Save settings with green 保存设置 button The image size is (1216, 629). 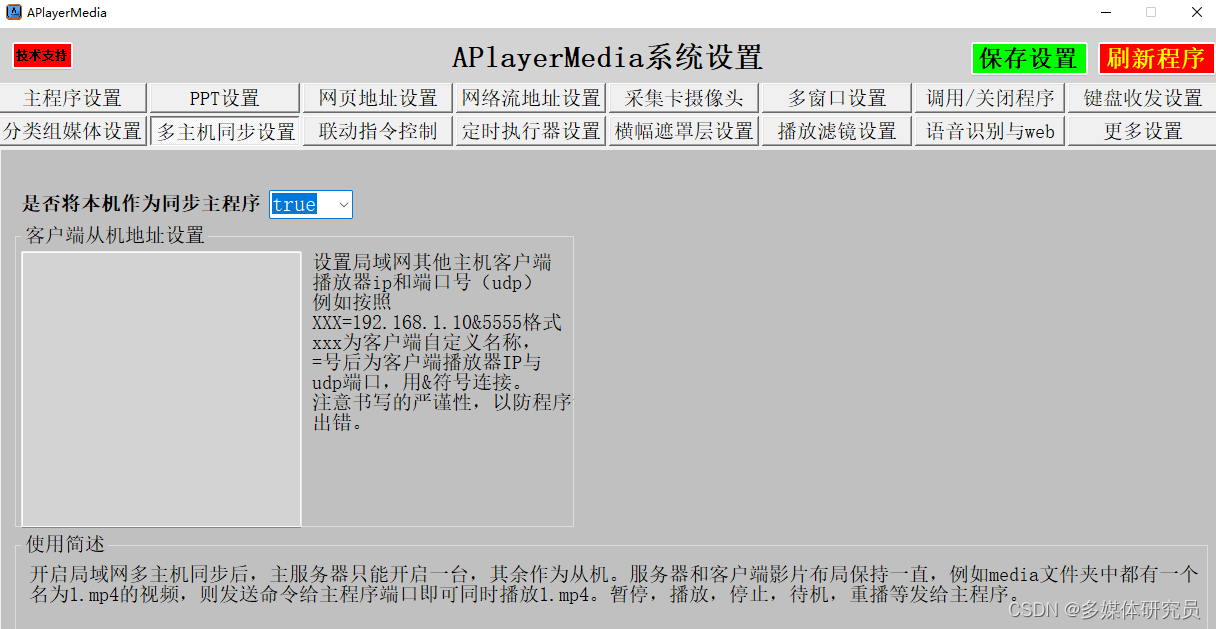(x=1029, y=58)
